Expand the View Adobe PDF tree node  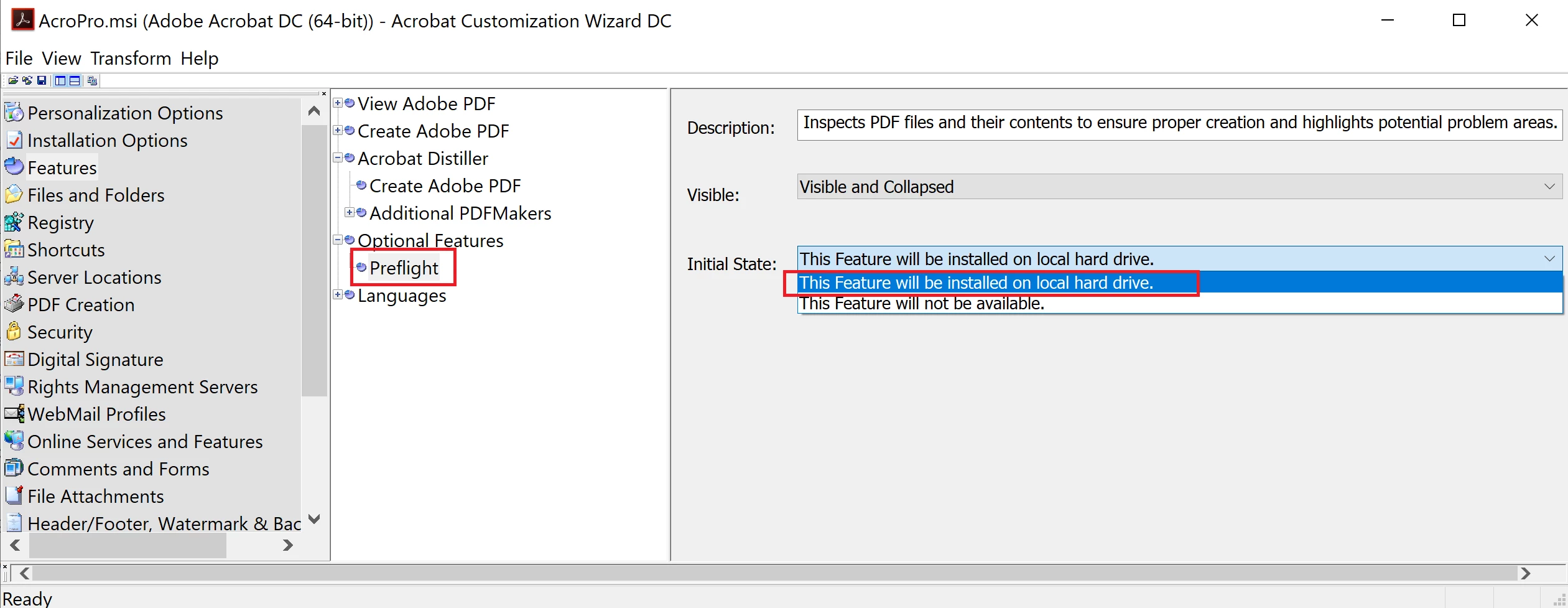pos(338,103)
